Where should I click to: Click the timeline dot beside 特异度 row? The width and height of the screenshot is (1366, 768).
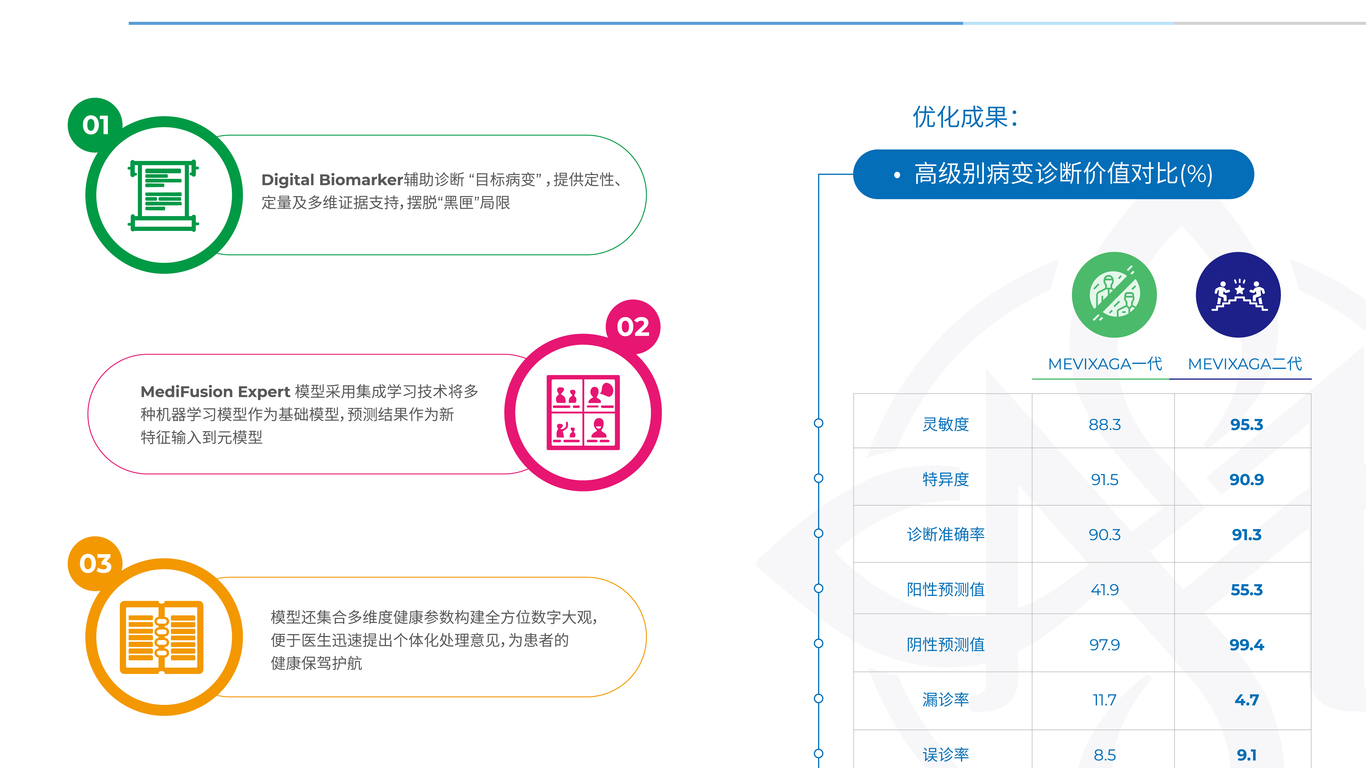tap(818, 478)
